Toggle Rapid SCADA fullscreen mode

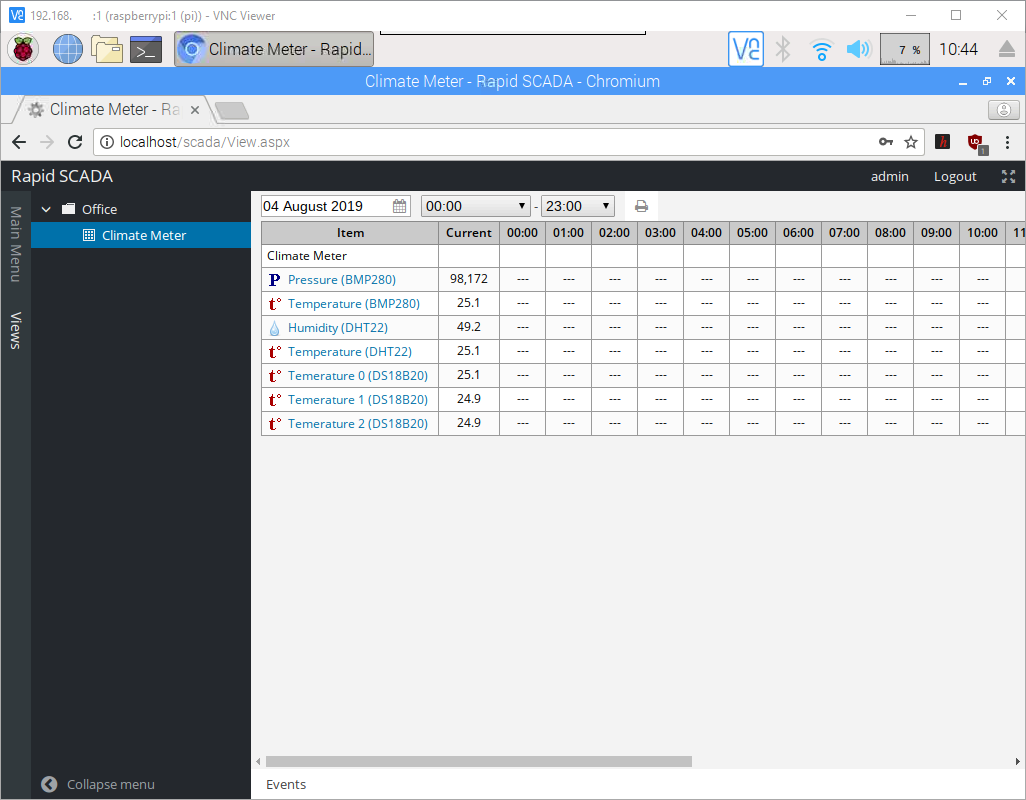[1008, 176]
